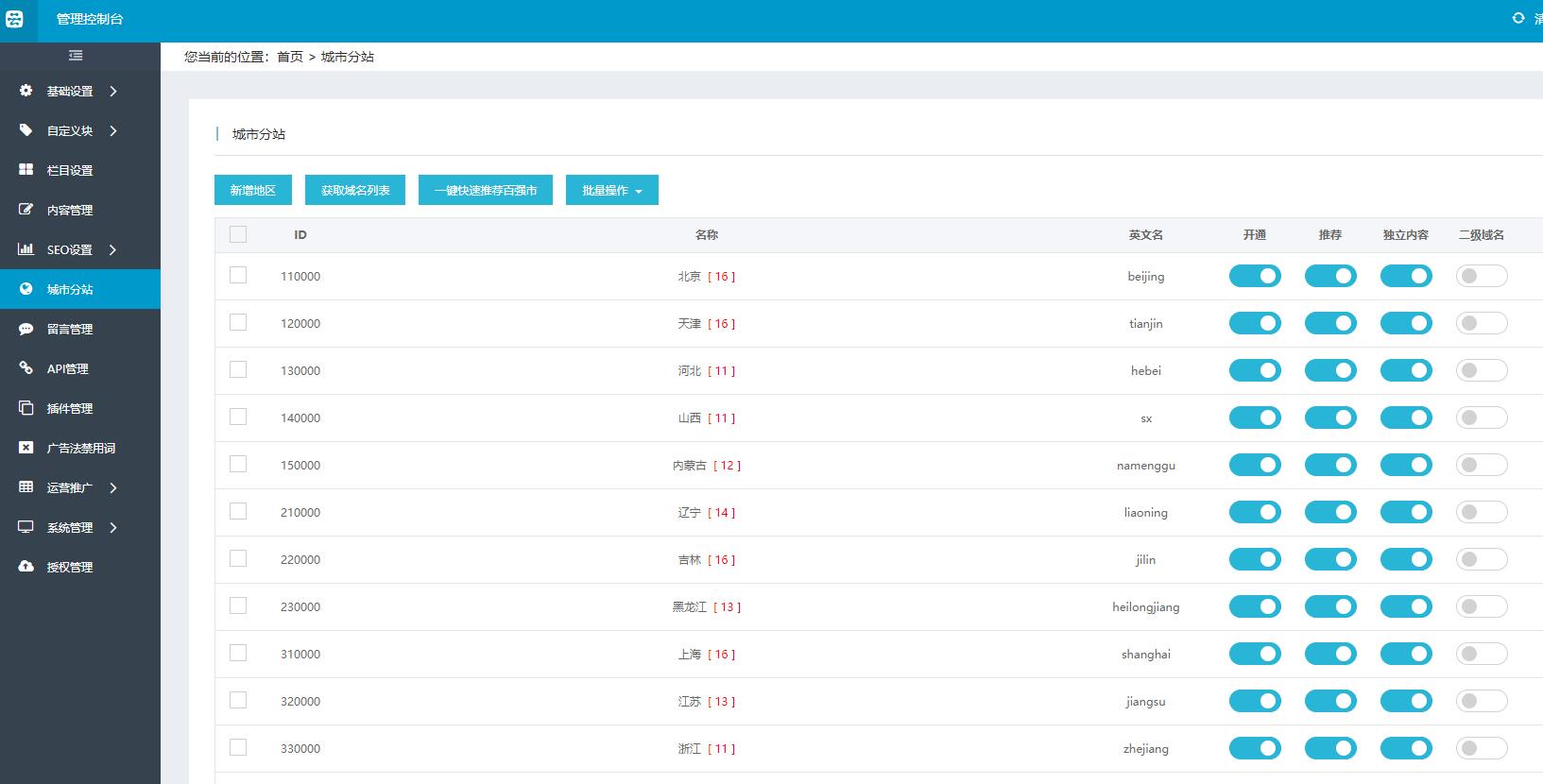The height and width of the screenshot is (784, 1543).
Task: Disable the 开通 switch for 北京
Action: (x=1254, y=276)
